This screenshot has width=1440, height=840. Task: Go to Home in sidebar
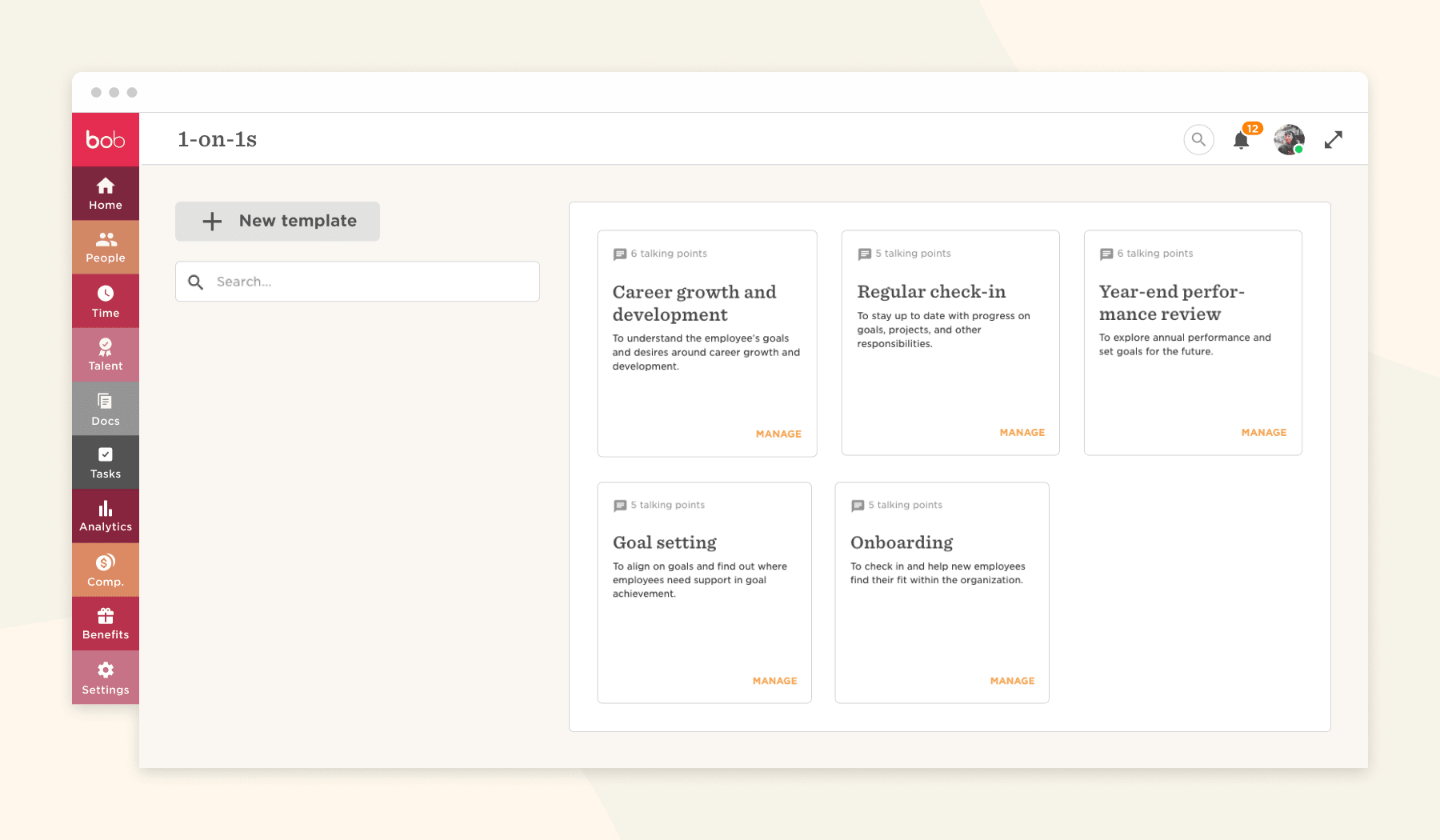click(106, 194)
